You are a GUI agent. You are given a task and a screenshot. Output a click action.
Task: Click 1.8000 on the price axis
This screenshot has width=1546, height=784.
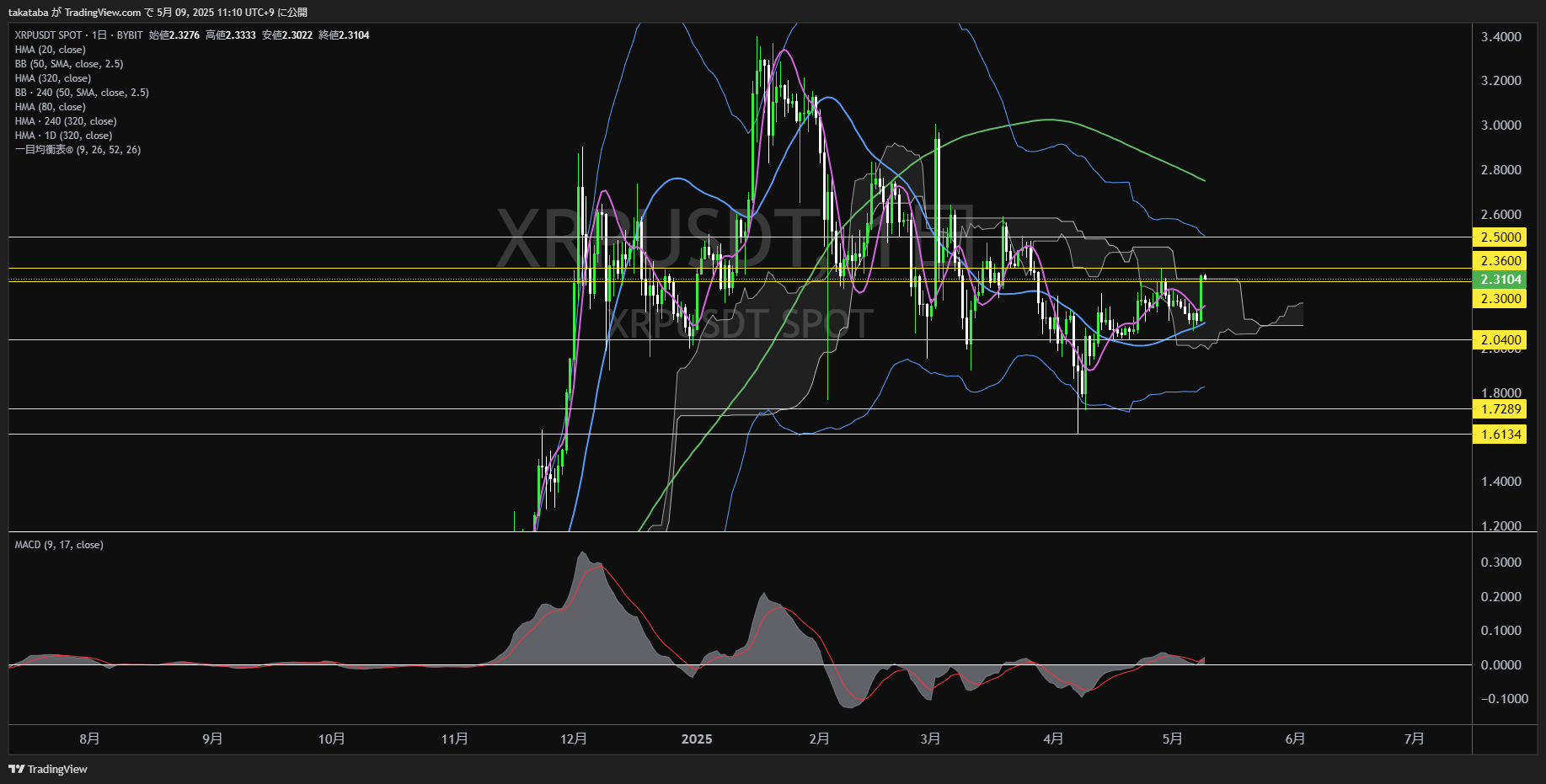point(1501,393)
